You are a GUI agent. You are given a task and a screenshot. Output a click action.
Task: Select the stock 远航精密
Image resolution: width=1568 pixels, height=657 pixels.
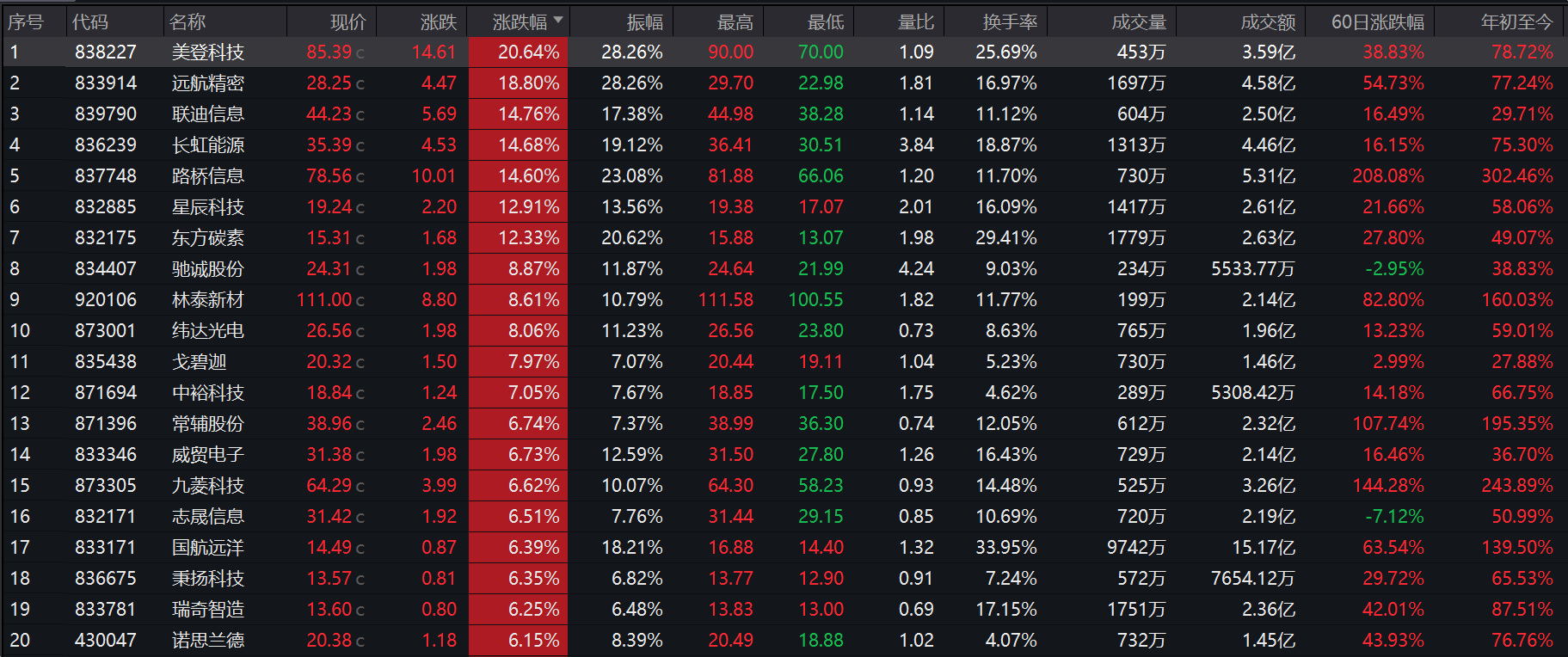[x=208, y=83]
